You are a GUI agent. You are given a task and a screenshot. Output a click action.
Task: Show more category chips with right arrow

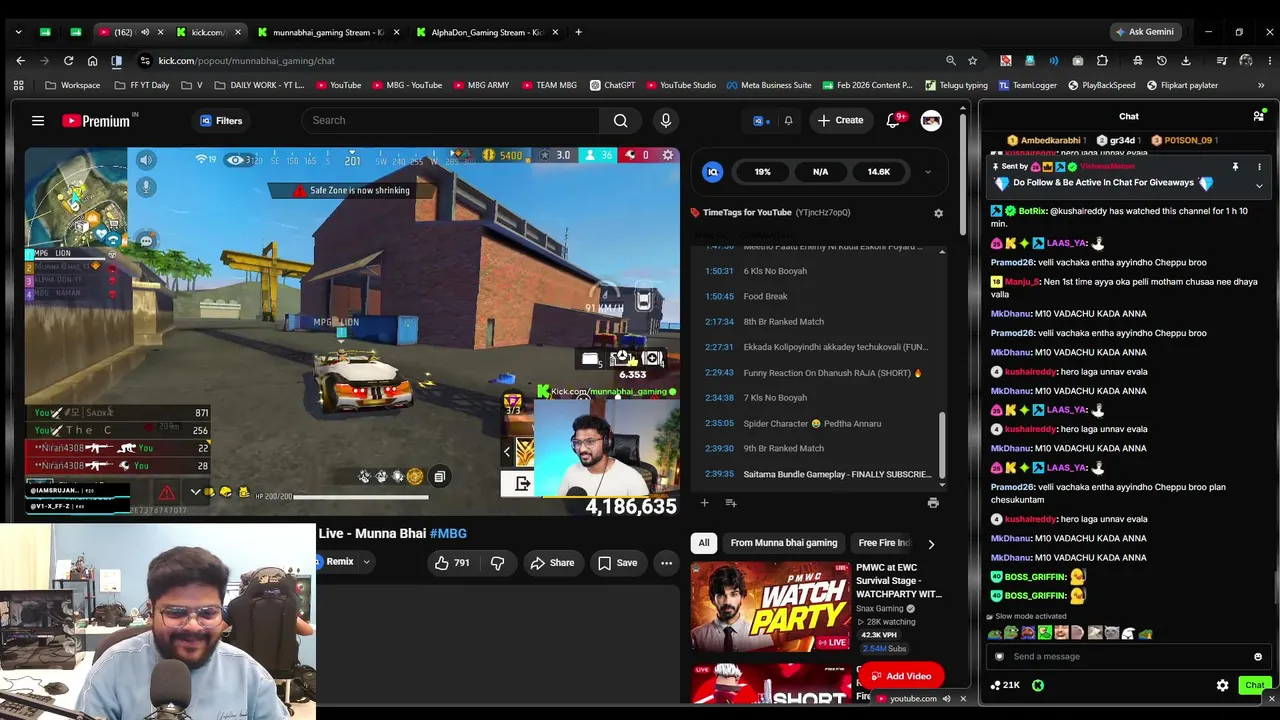pos(931,544)
